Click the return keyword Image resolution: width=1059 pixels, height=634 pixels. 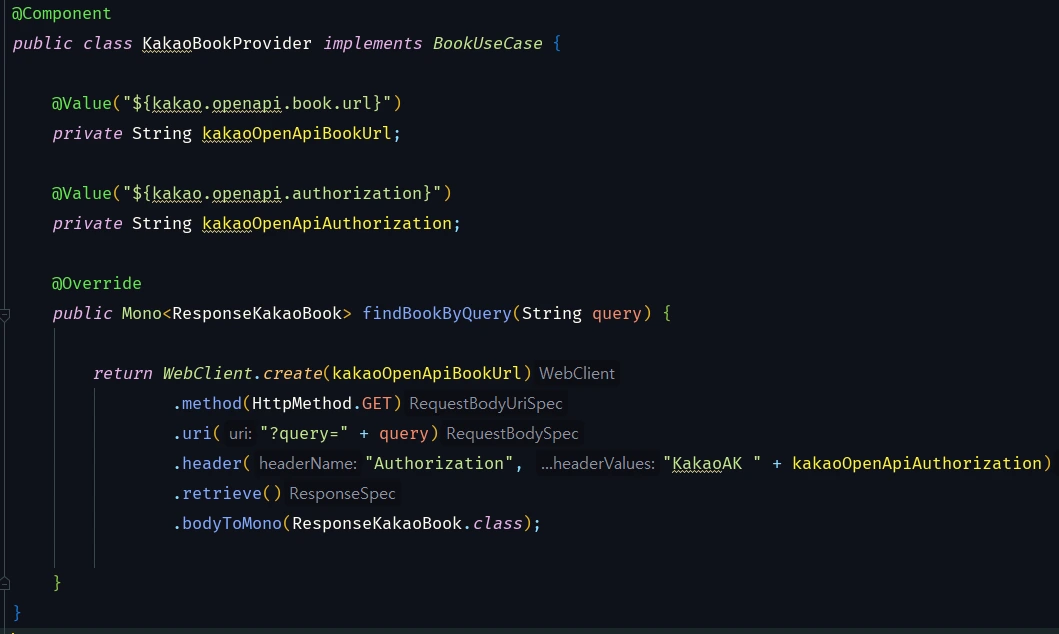[x=122, y=373]
